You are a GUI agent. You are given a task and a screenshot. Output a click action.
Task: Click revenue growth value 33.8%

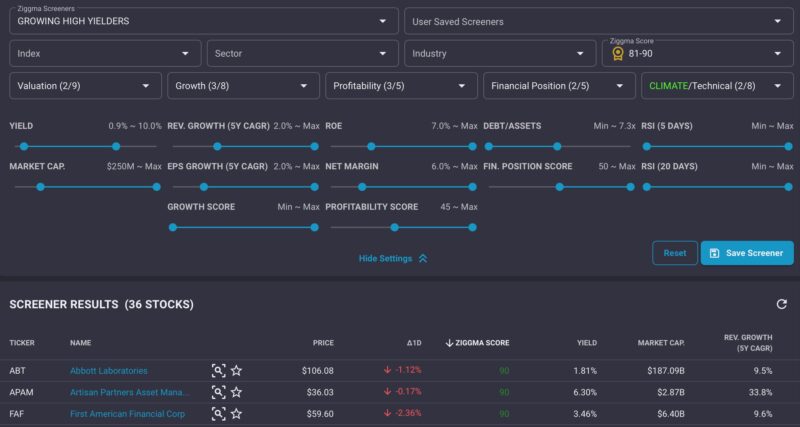(x=762, y=392)
